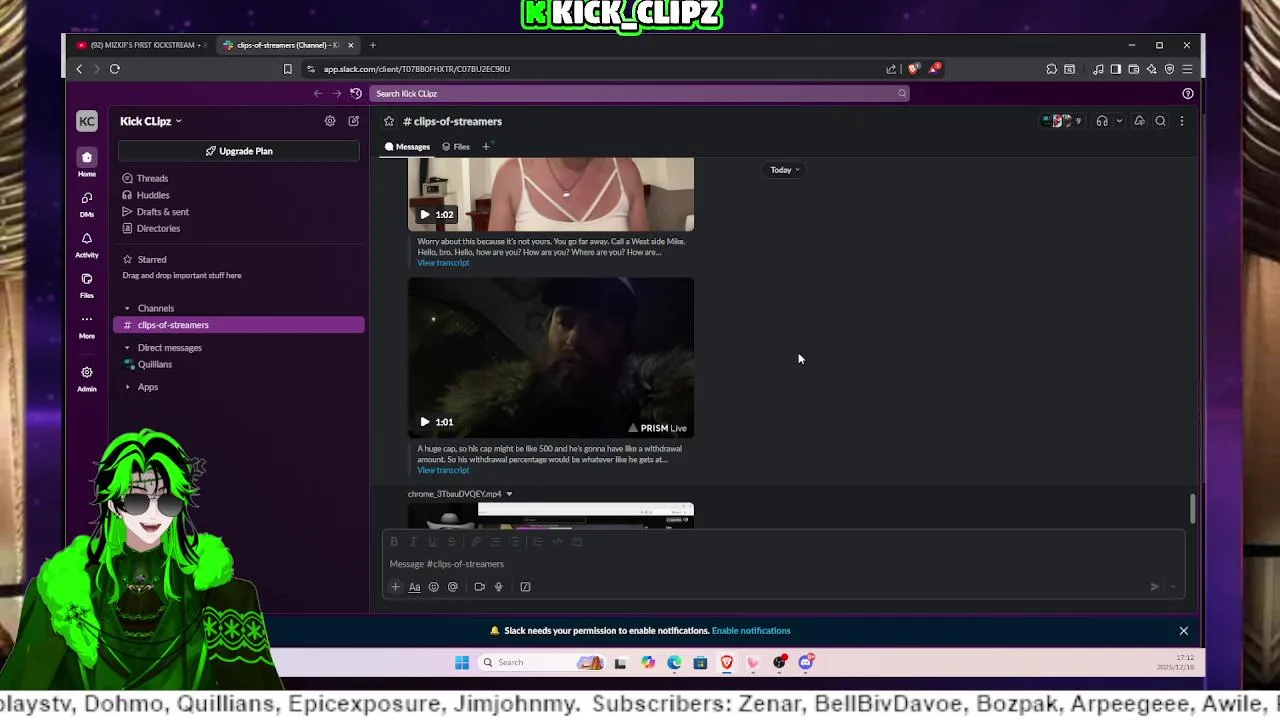Open the Slack help icon

click(1188, 93)
